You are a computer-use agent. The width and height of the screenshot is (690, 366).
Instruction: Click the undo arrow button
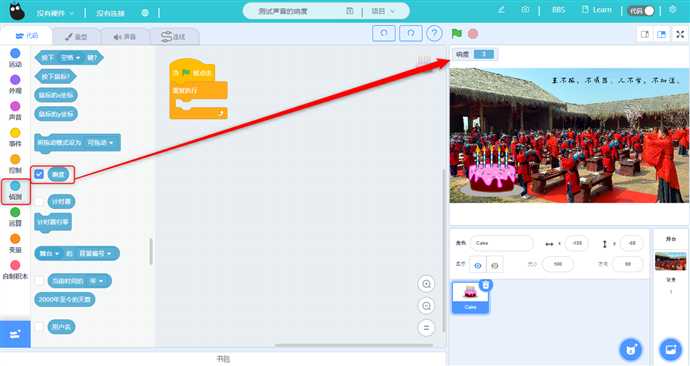click(384, 33)
